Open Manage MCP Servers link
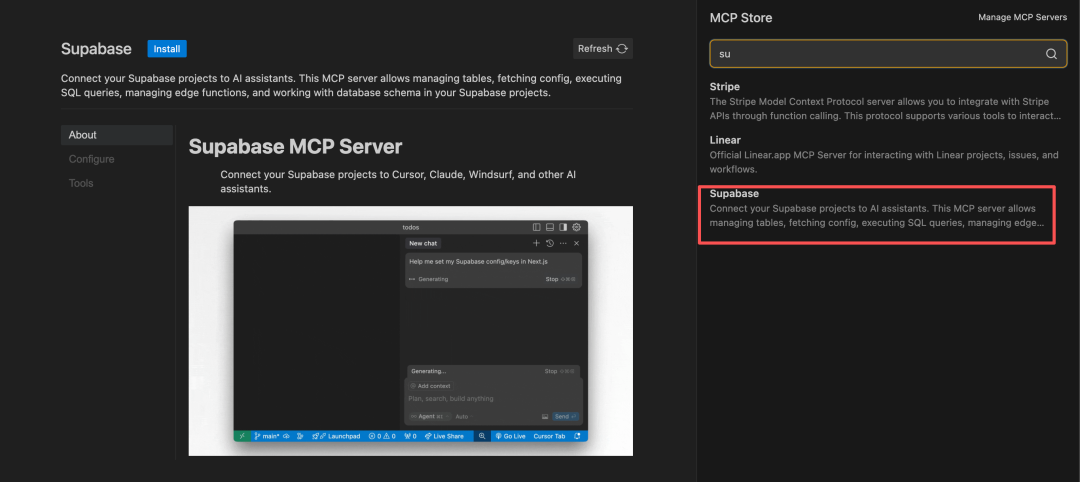The width and height of the screenshot is (1080, 482). (1022, 17)
